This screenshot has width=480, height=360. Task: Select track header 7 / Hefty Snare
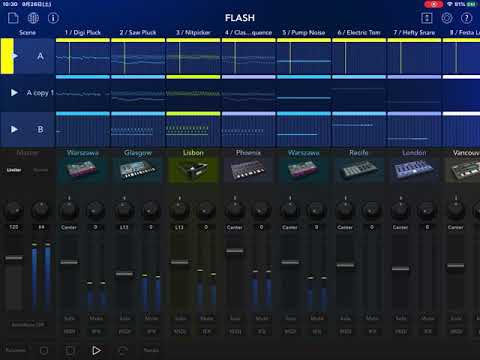click(414, 32)
